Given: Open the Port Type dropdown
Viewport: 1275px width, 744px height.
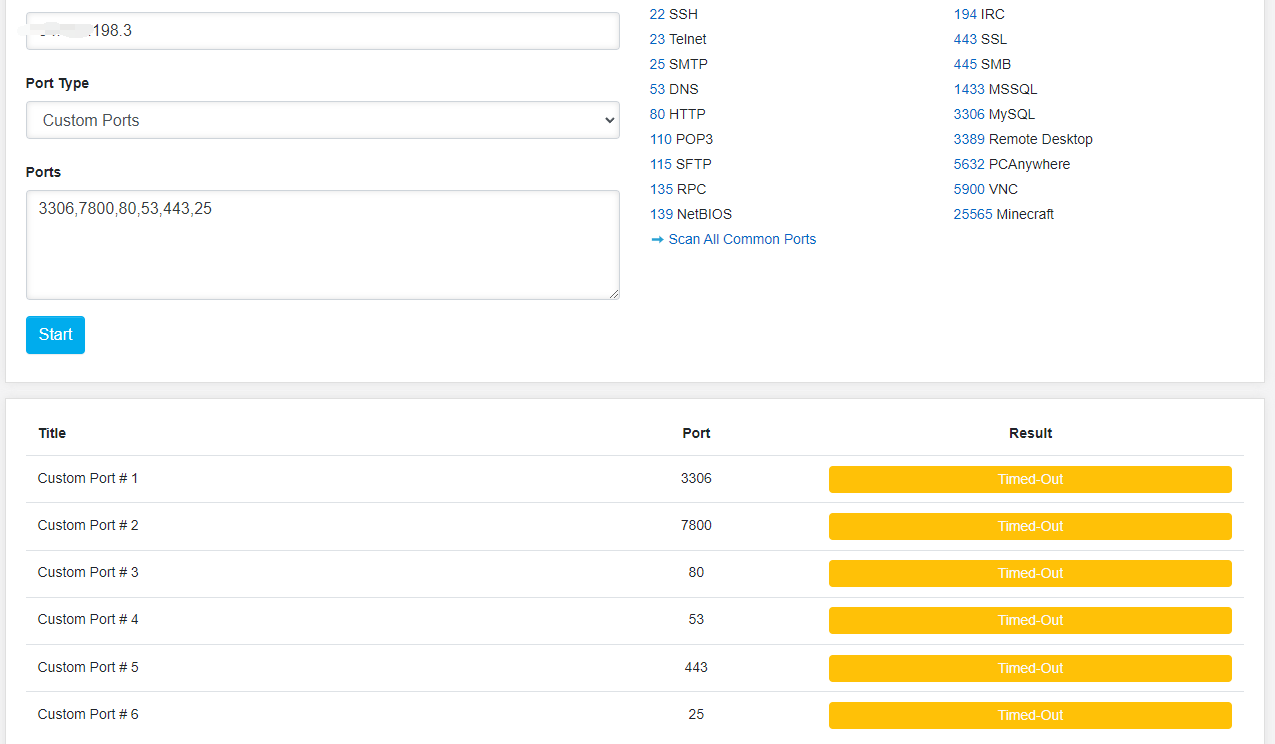Looking at the screenshot, I should coord(322,120).
